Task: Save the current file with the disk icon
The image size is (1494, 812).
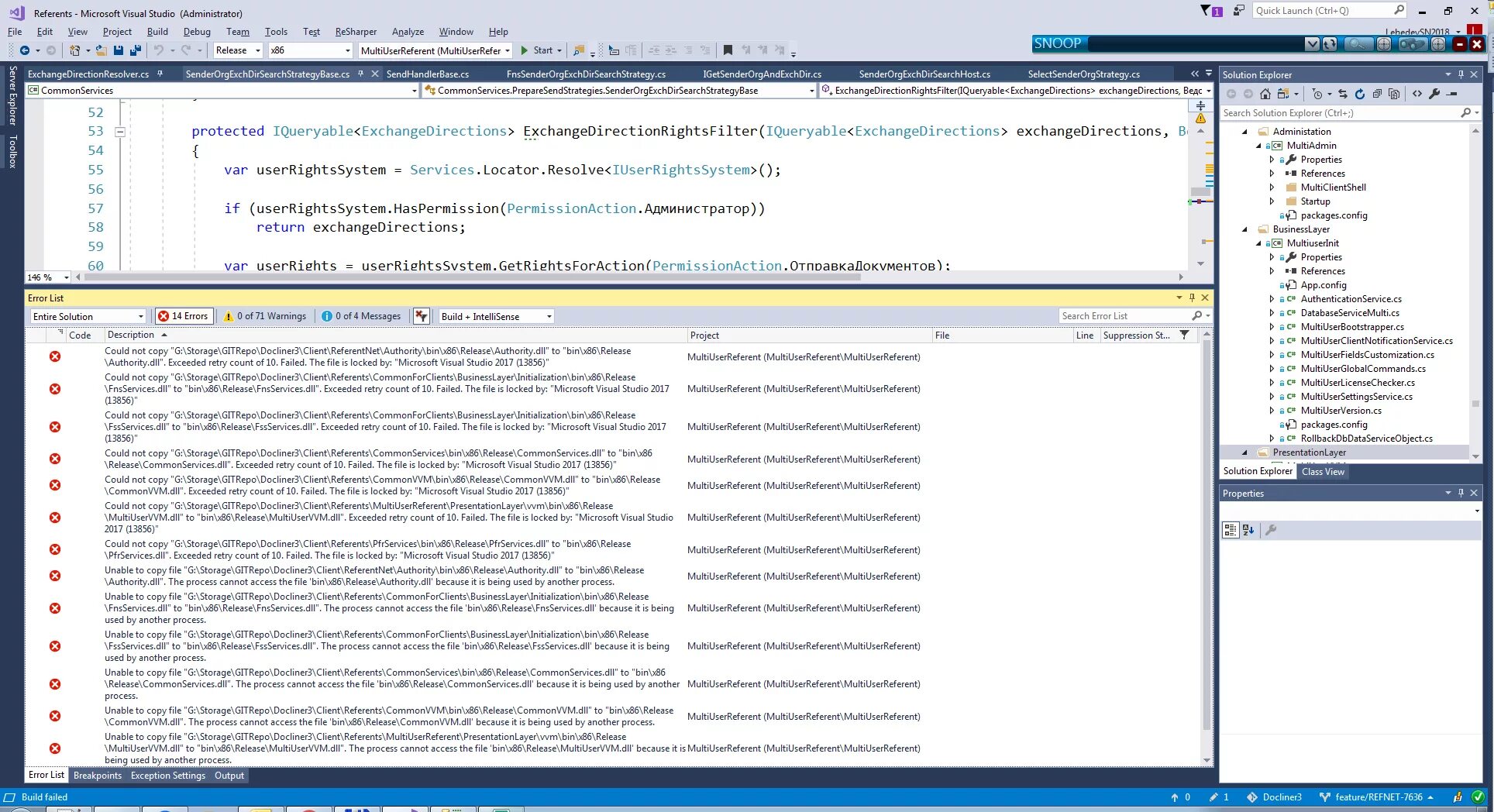Action: click(119, 50)
